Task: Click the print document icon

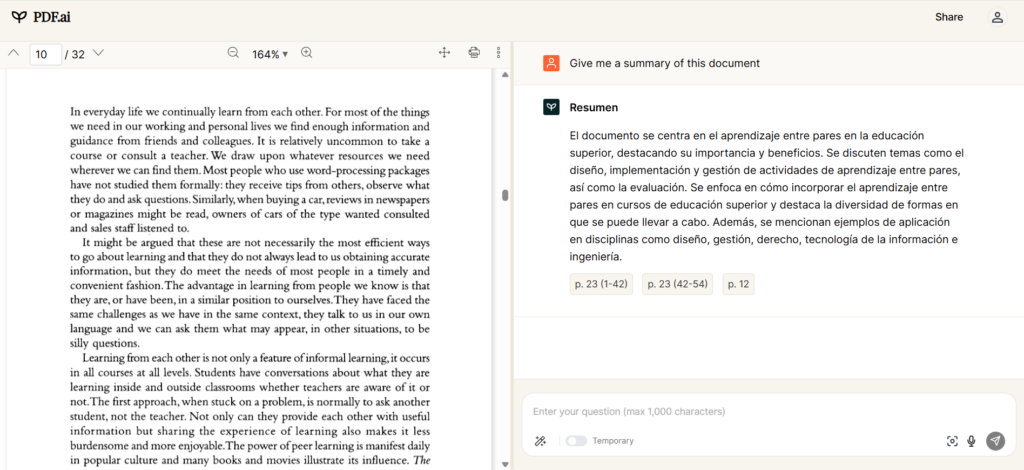Action: (474, 53)
